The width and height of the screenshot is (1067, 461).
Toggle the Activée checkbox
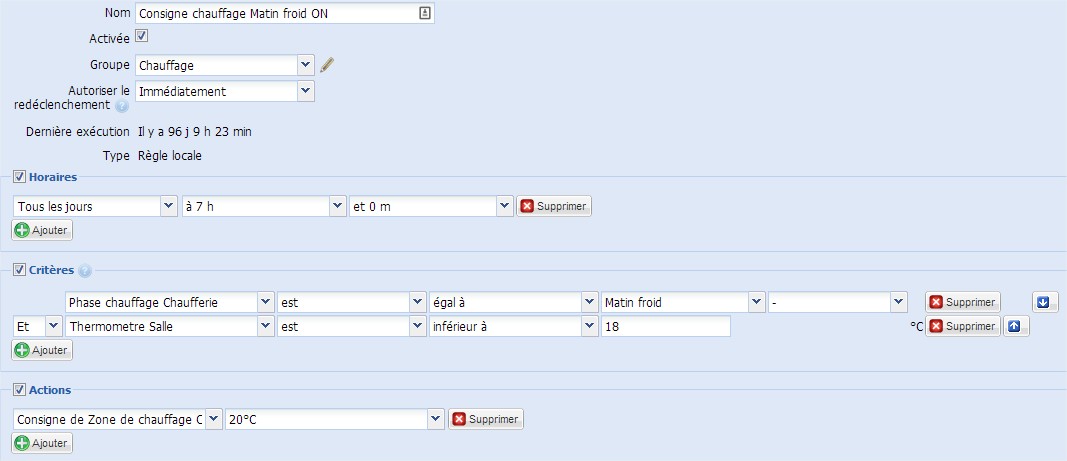[x=142, y=36]
